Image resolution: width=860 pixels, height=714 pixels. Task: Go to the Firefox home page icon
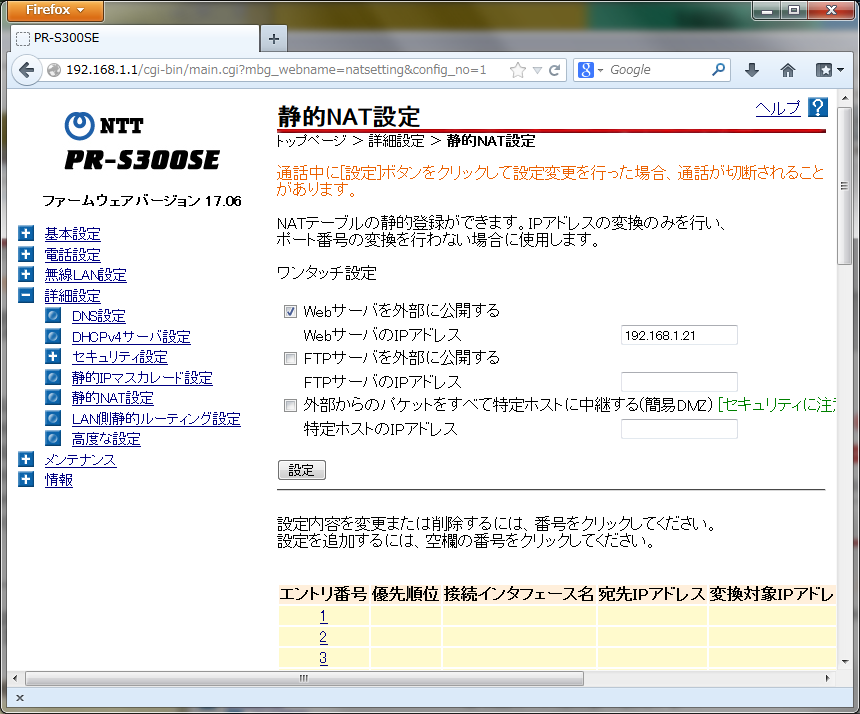(788, 70)
